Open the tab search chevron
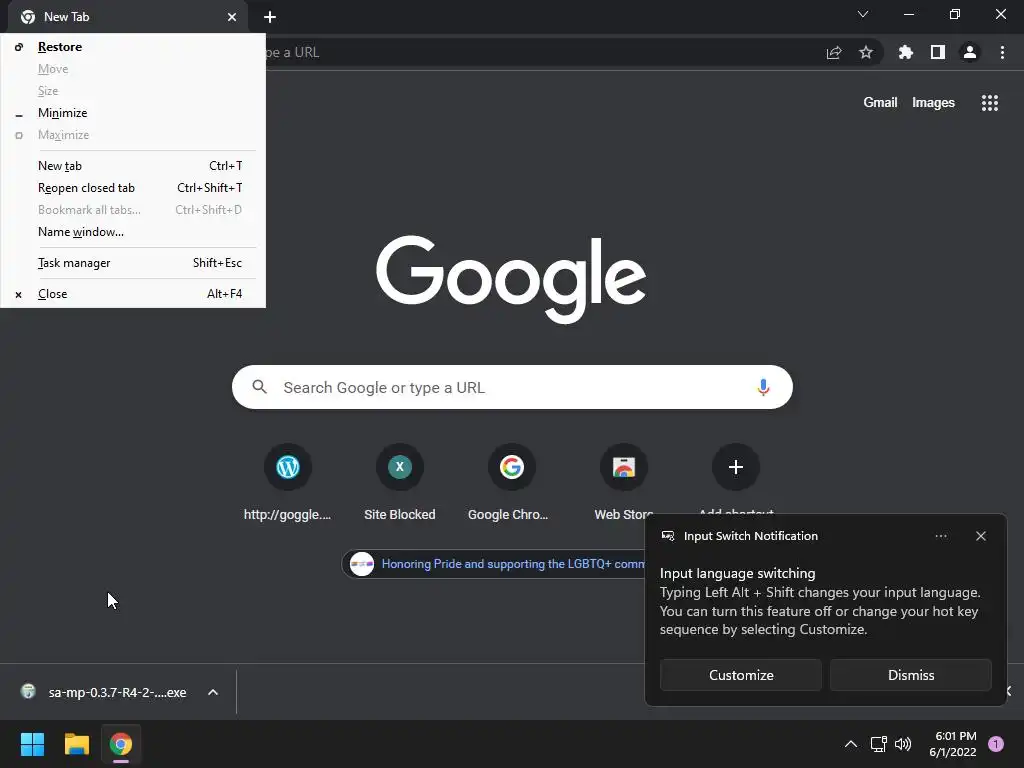1024x768 pixels. [863, 14]
